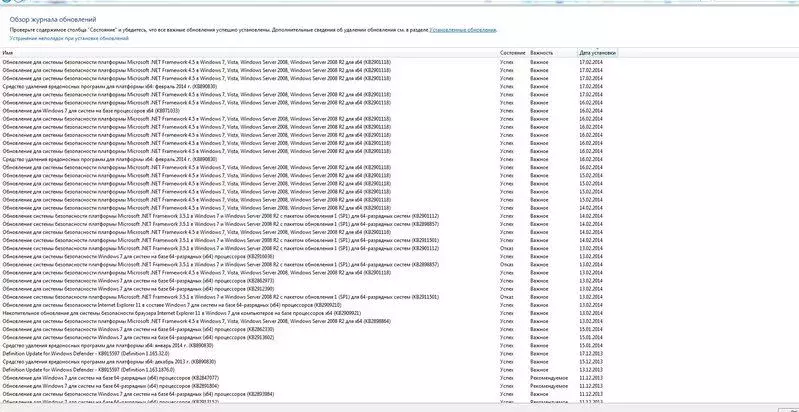Select .NET Framework 4.5 update KB2898864 row
This screenshot has height=412, width=799.
(309, 321)
